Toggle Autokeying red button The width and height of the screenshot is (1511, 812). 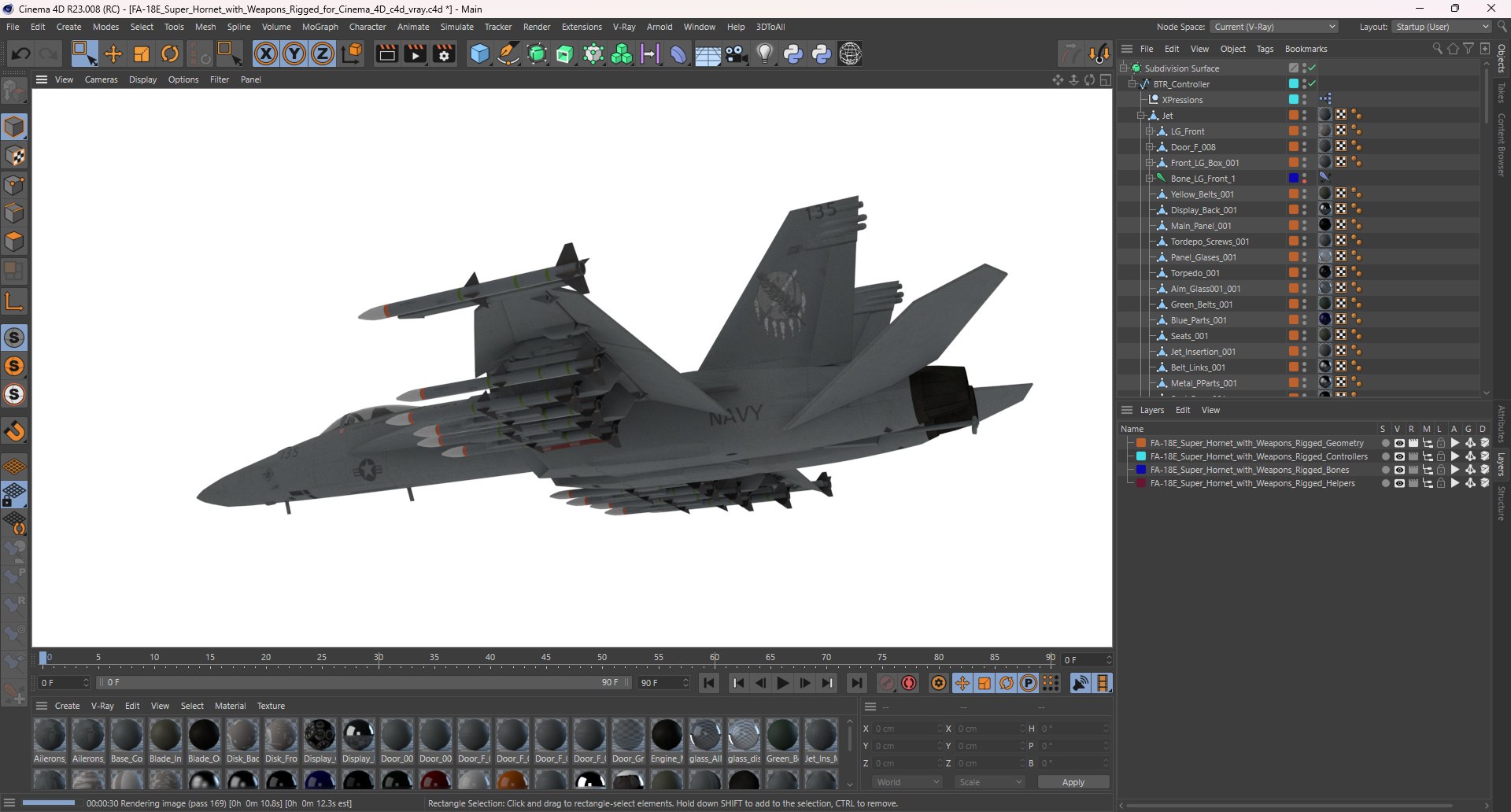coord(909,683)
